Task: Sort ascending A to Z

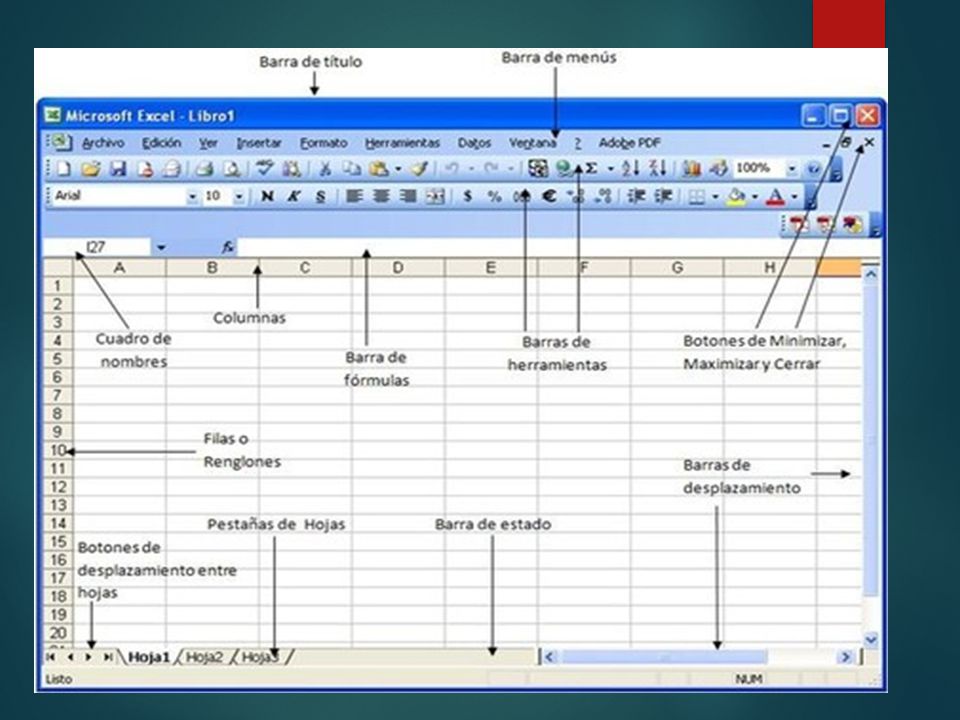Action: [x=630, y=168]
